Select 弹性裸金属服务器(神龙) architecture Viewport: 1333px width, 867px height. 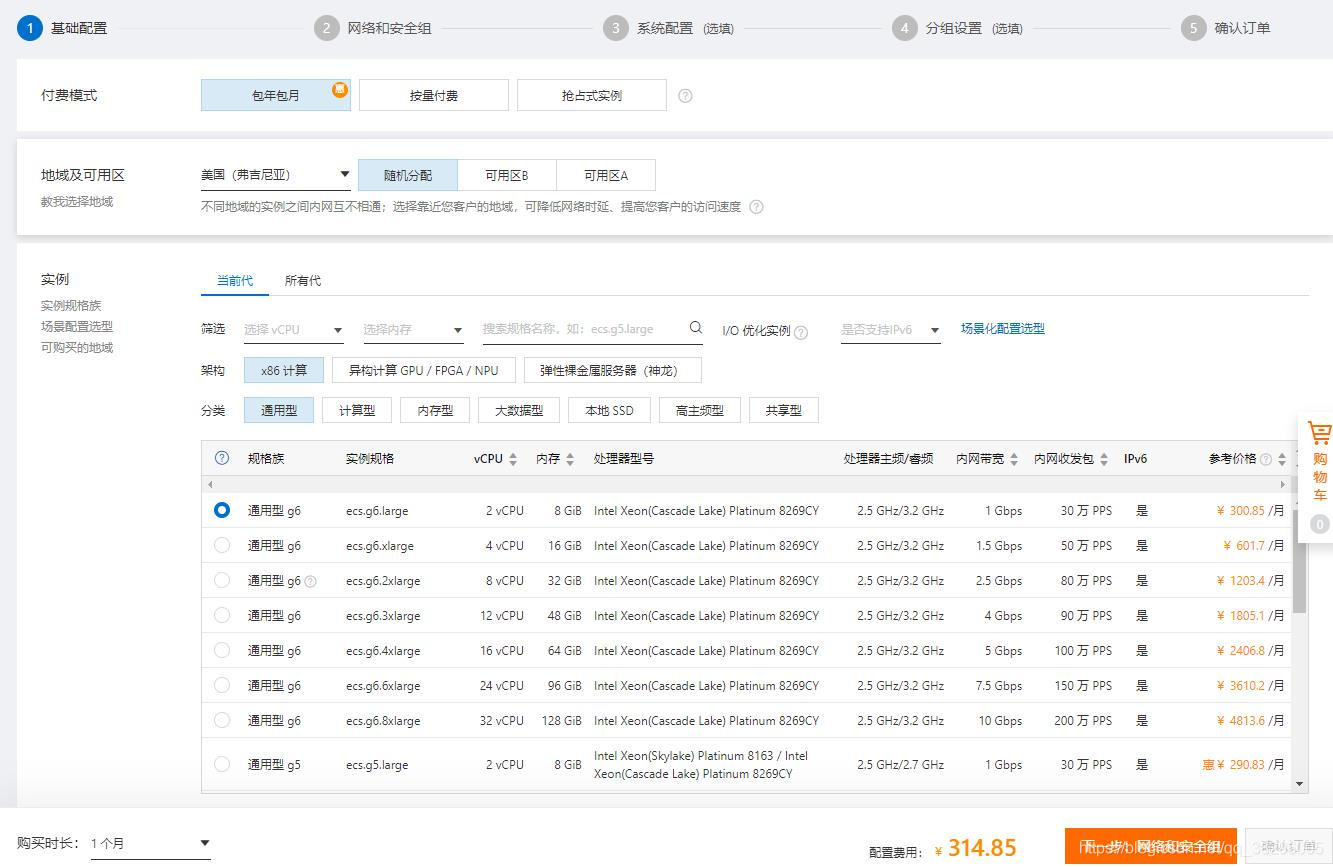(x=613, y=370)
